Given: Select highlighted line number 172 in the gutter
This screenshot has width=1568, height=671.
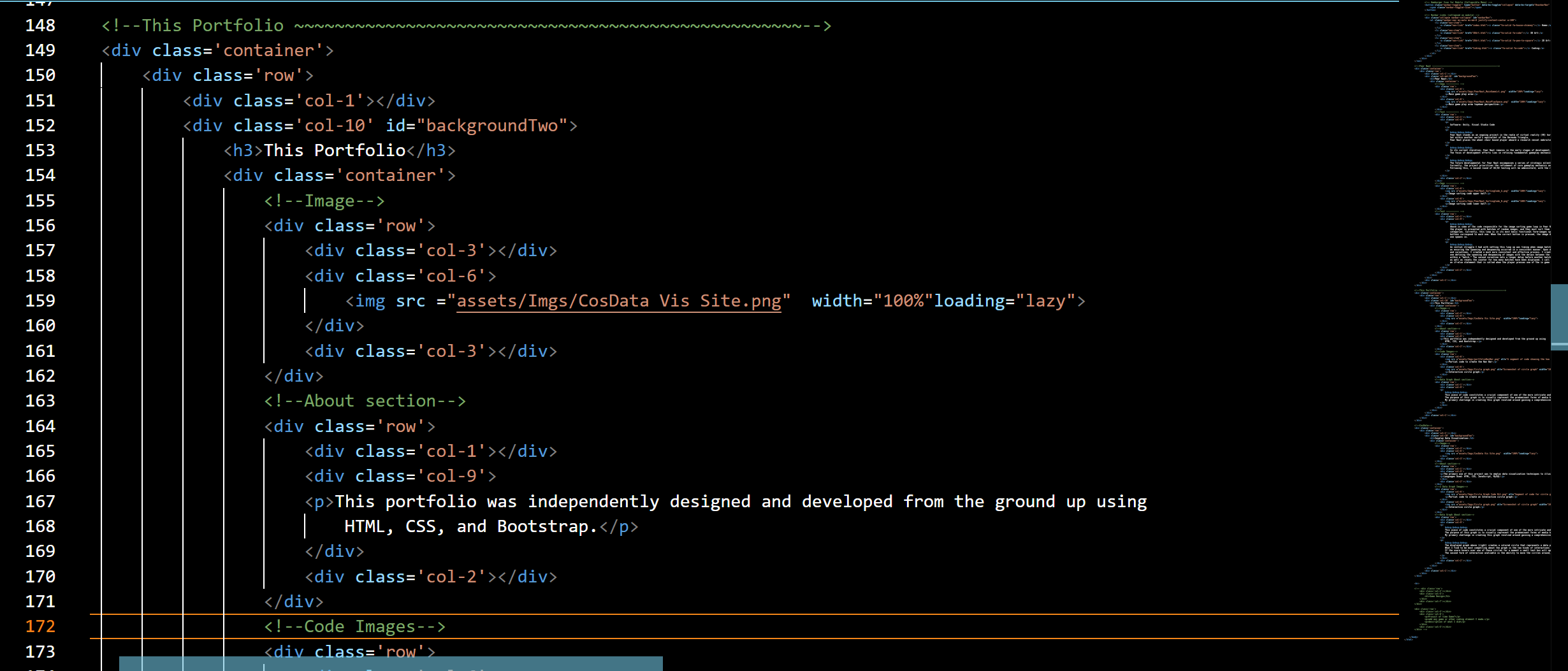Looking at the screenshot, I should [40, 626].
